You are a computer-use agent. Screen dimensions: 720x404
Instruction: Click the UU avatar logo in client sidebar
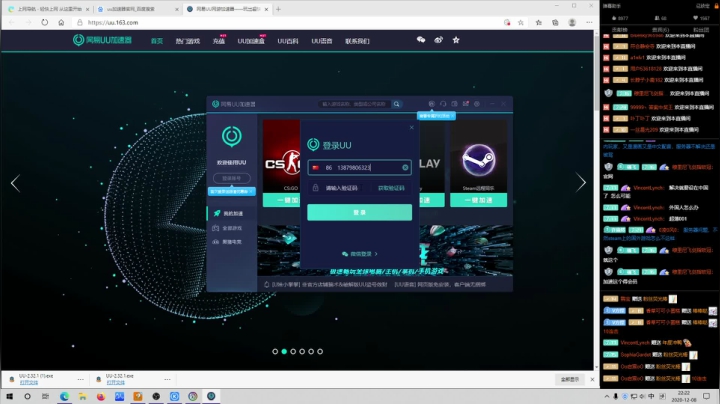(x=231, y=136)
